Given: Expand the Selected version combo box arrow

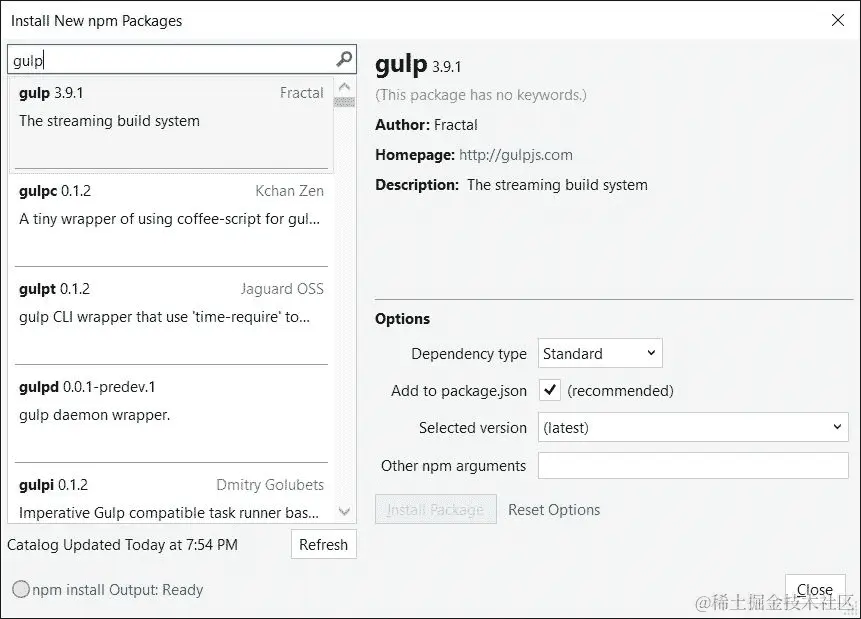Looking at the screenshot, I should pos(838,427).
